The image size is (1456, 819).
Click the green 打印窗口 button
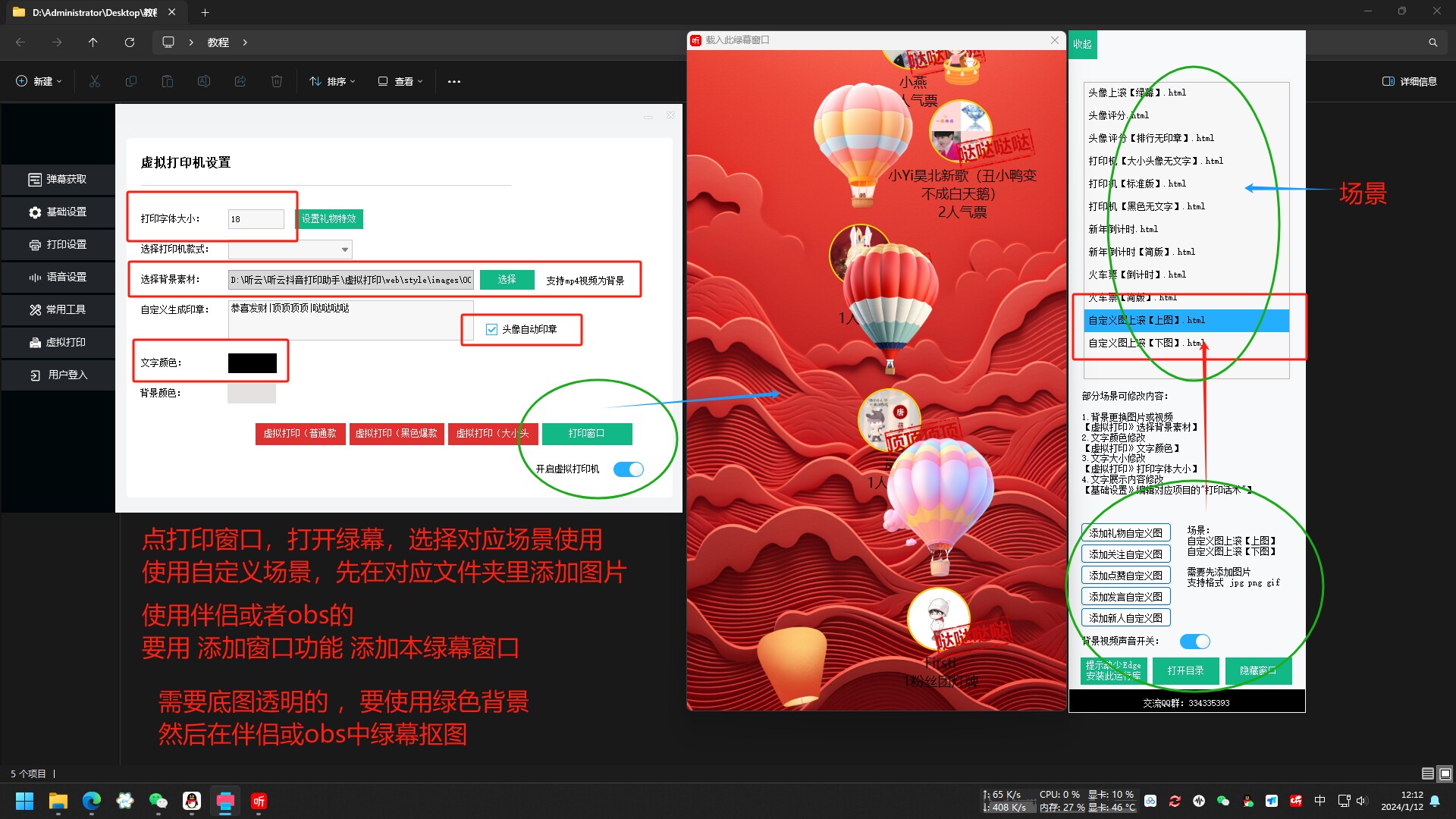tap(587, 434)
